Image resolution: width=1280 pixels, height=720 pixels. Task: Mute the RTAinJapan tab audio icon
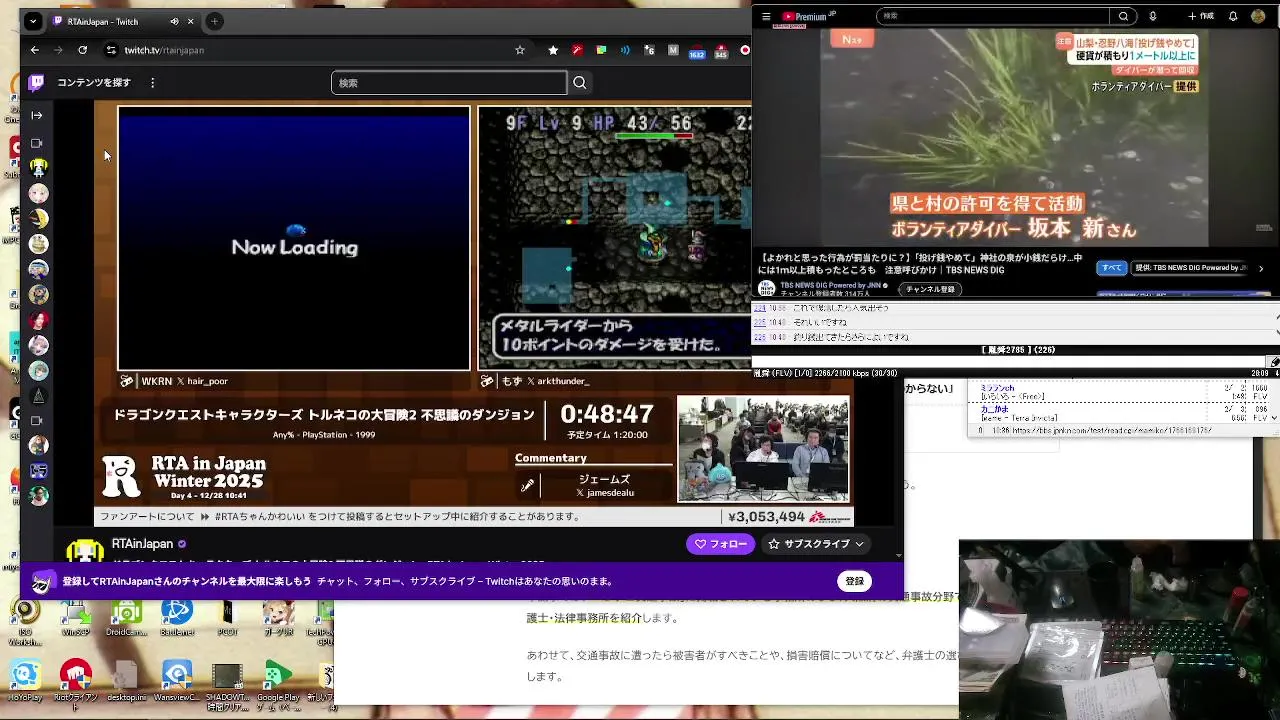click(174, 21)
